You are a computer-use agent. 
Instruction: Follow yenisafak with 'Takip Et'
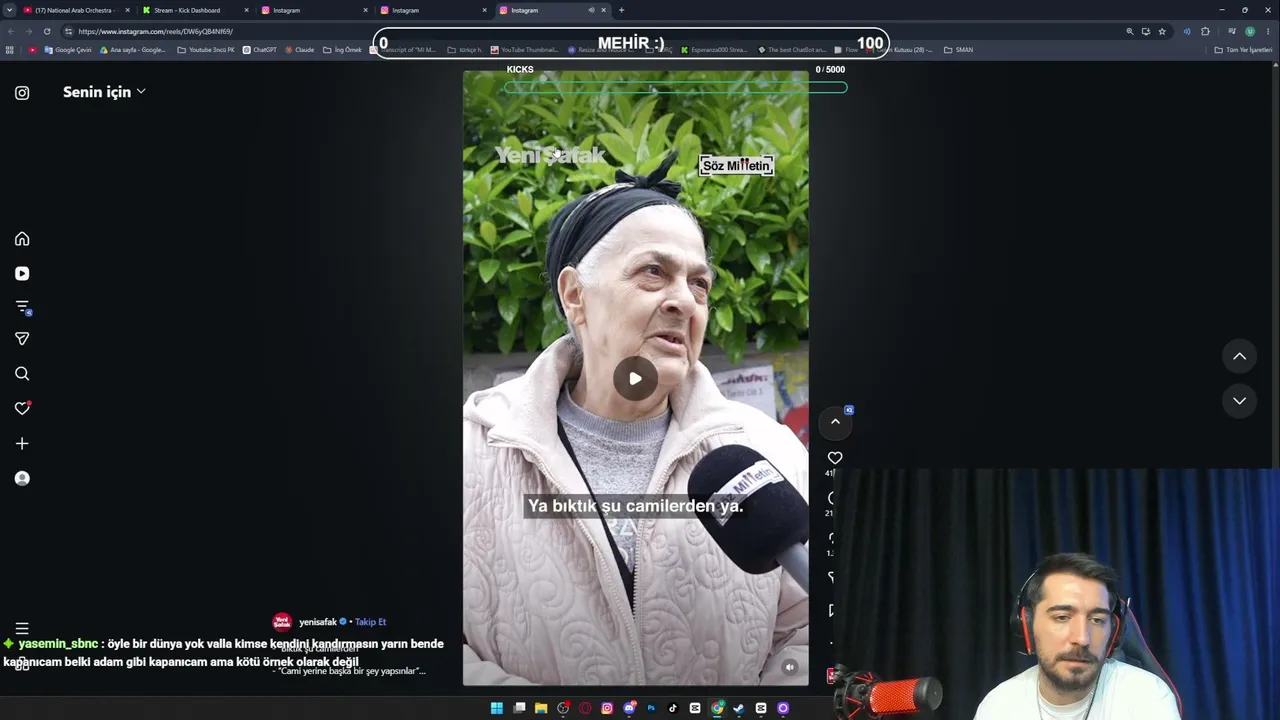[370, 622]
